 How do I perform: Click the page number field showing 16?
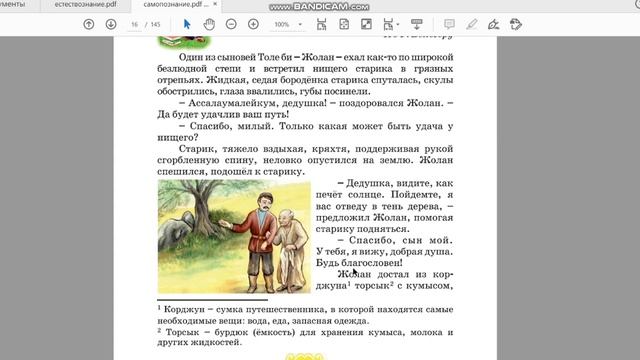pyautogui.click(x=134, y=24)
